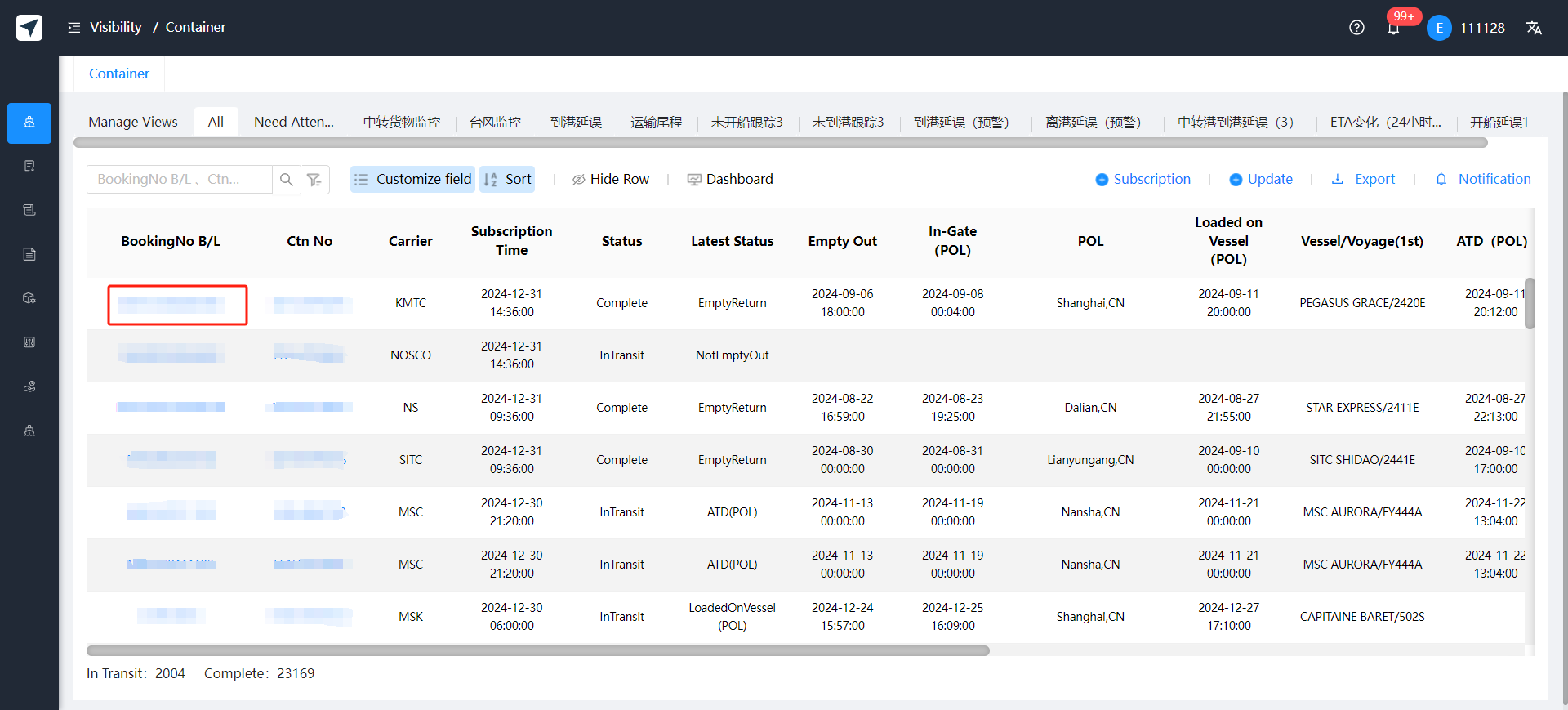
Task: Click the Dashboard monitor icon
Action: pyautogui.click(x=694, y=180)
